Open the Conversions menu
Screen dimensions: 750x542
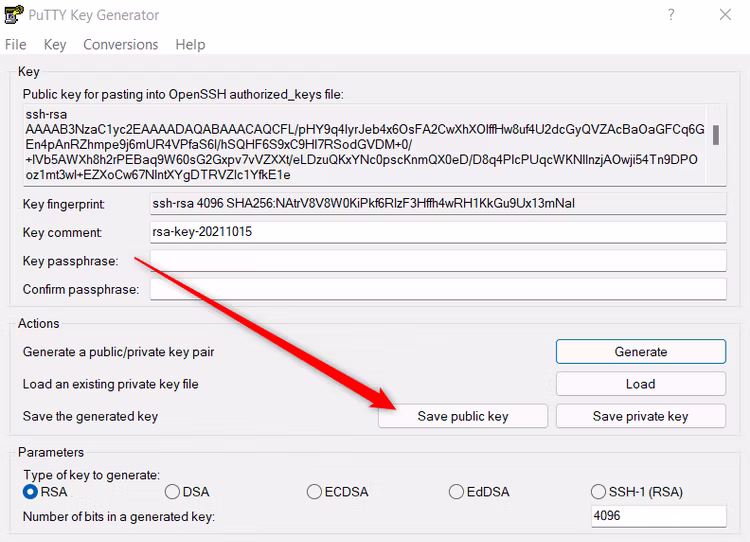(x=120, y=44)
